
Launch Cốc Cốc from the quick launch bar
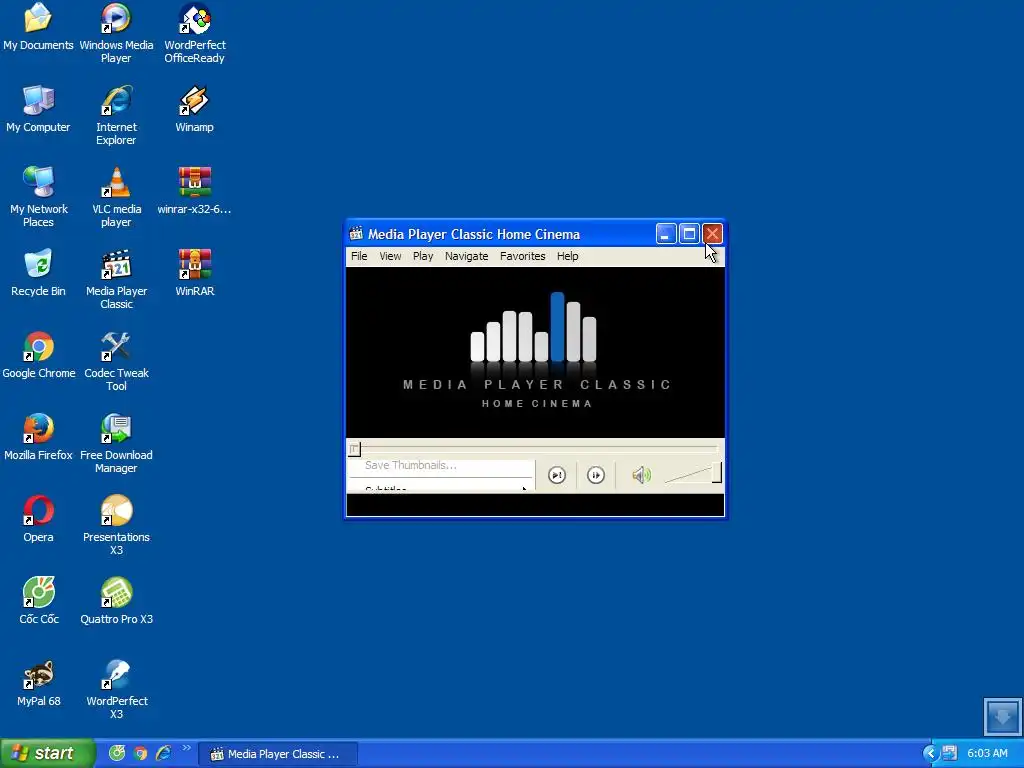coord(117,754)
